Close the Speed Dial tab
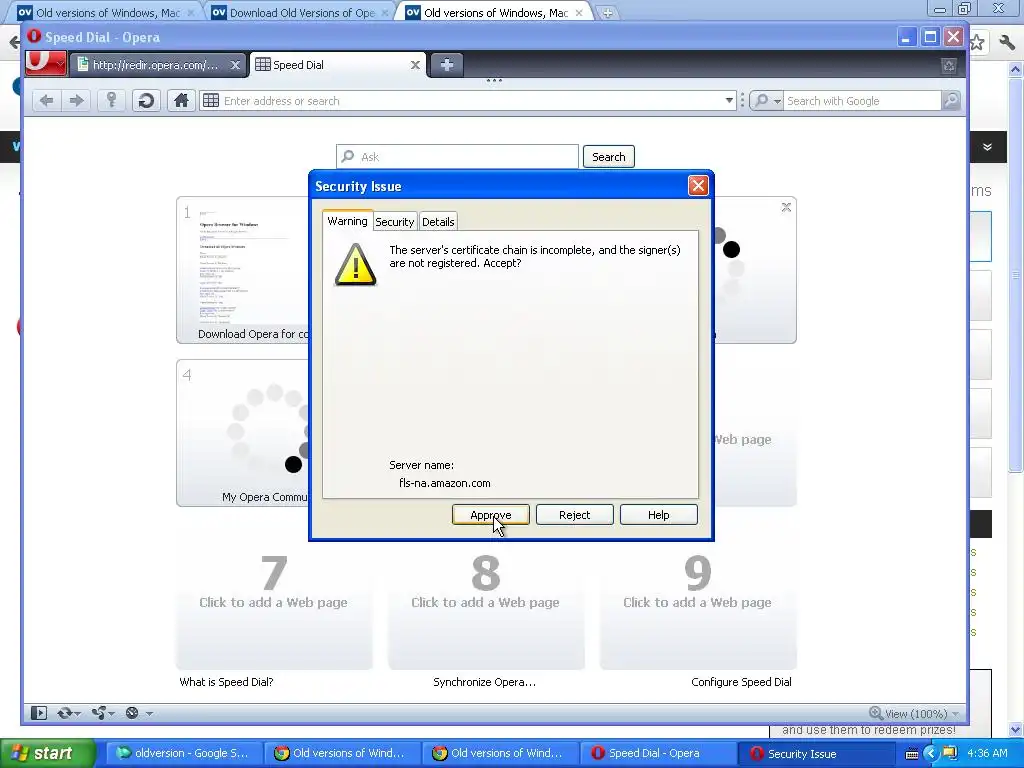This screenshot has height=768, width=1024. [415, 65]
